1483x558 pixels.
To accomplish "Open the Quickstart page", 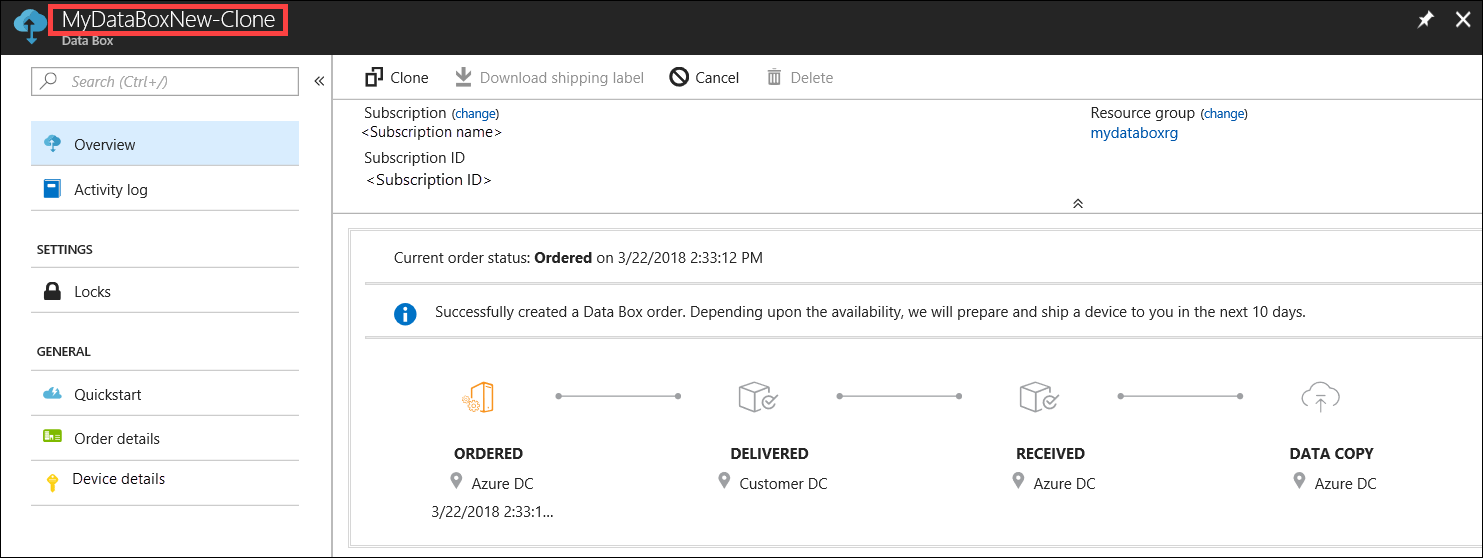I will (x=165, y=394).
